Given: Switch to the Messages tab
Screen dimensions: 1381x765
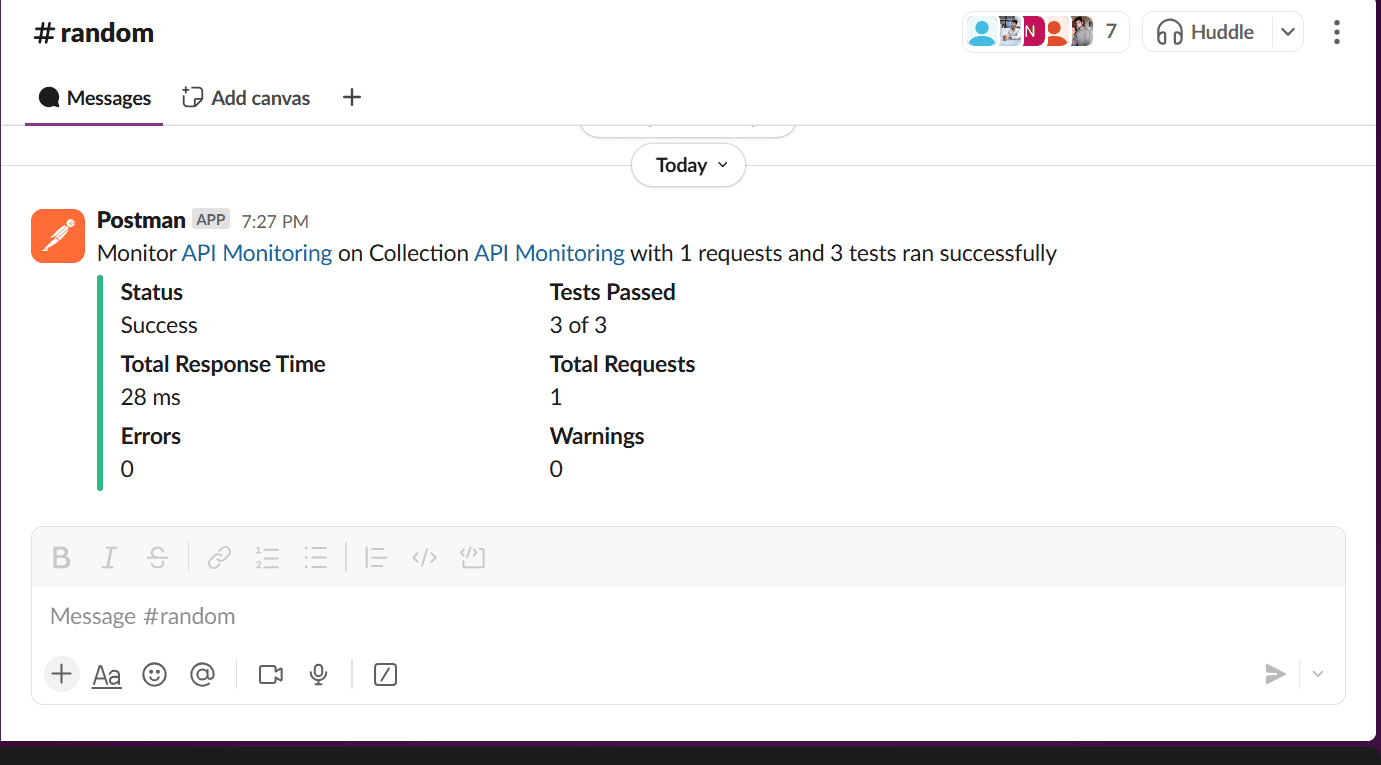Looking at the screenshot, I should [94, 97].
